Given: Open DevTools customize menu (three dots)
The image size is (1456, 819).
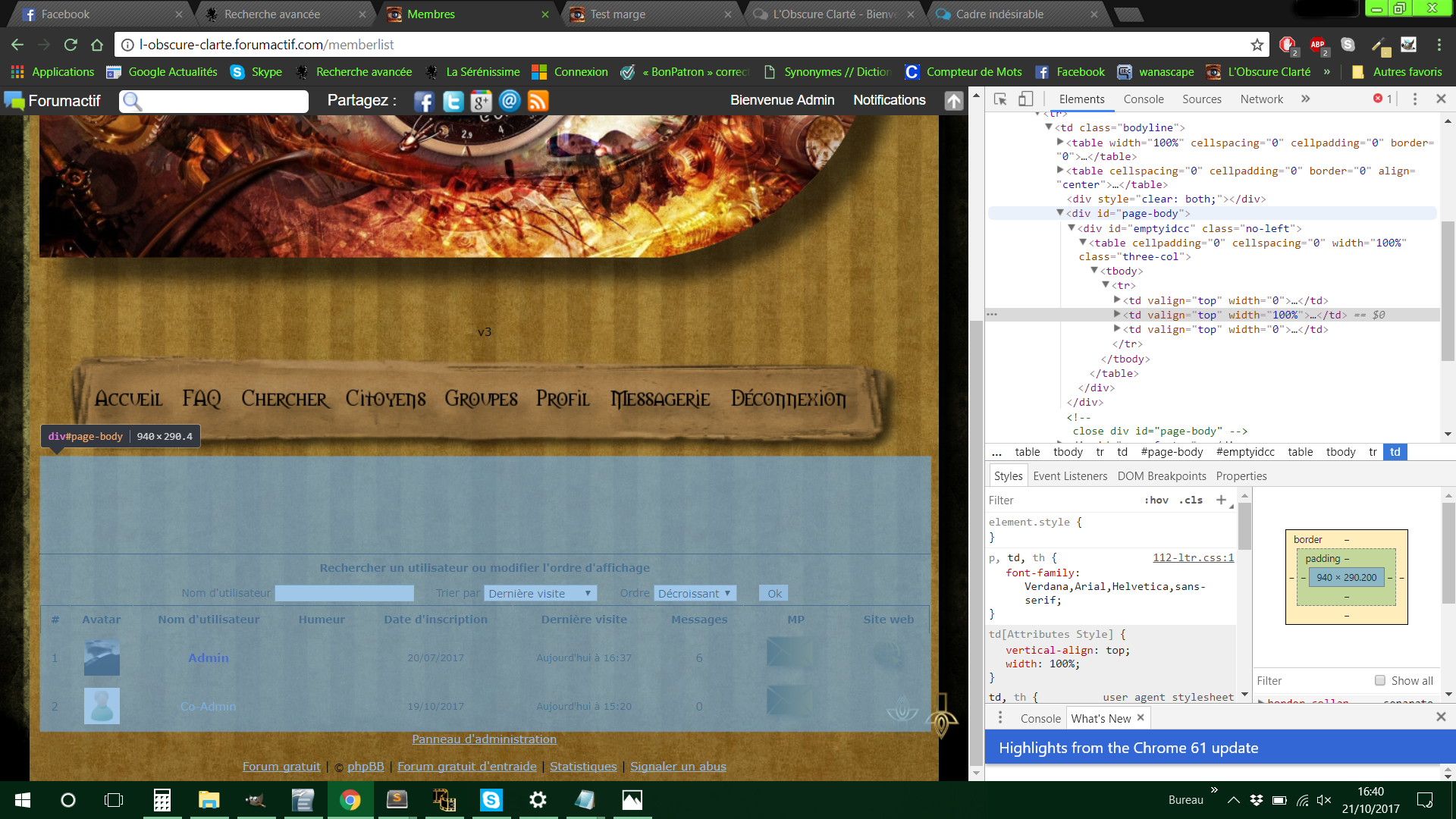Looking at the screenshot, I should (1414, 99).
